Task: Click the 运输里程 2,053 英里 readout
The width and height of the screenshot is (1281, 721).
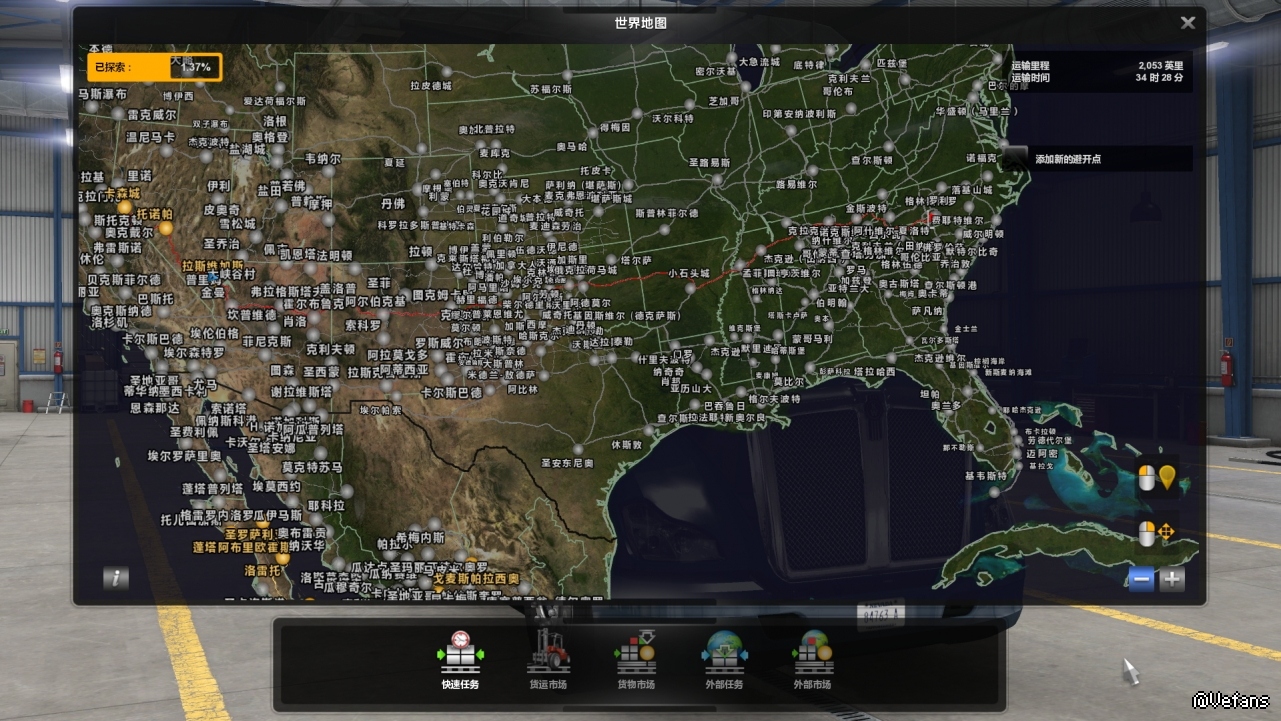Action: pos(1097,65)
